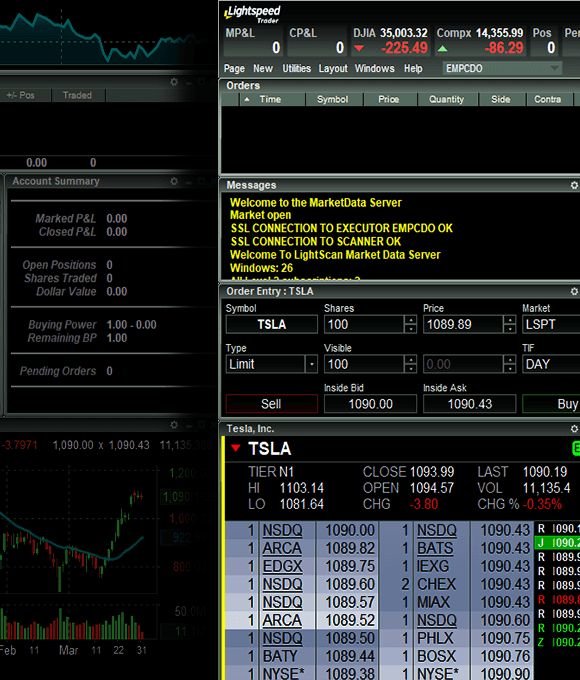Click the Sell button

[x=272, y=404]
